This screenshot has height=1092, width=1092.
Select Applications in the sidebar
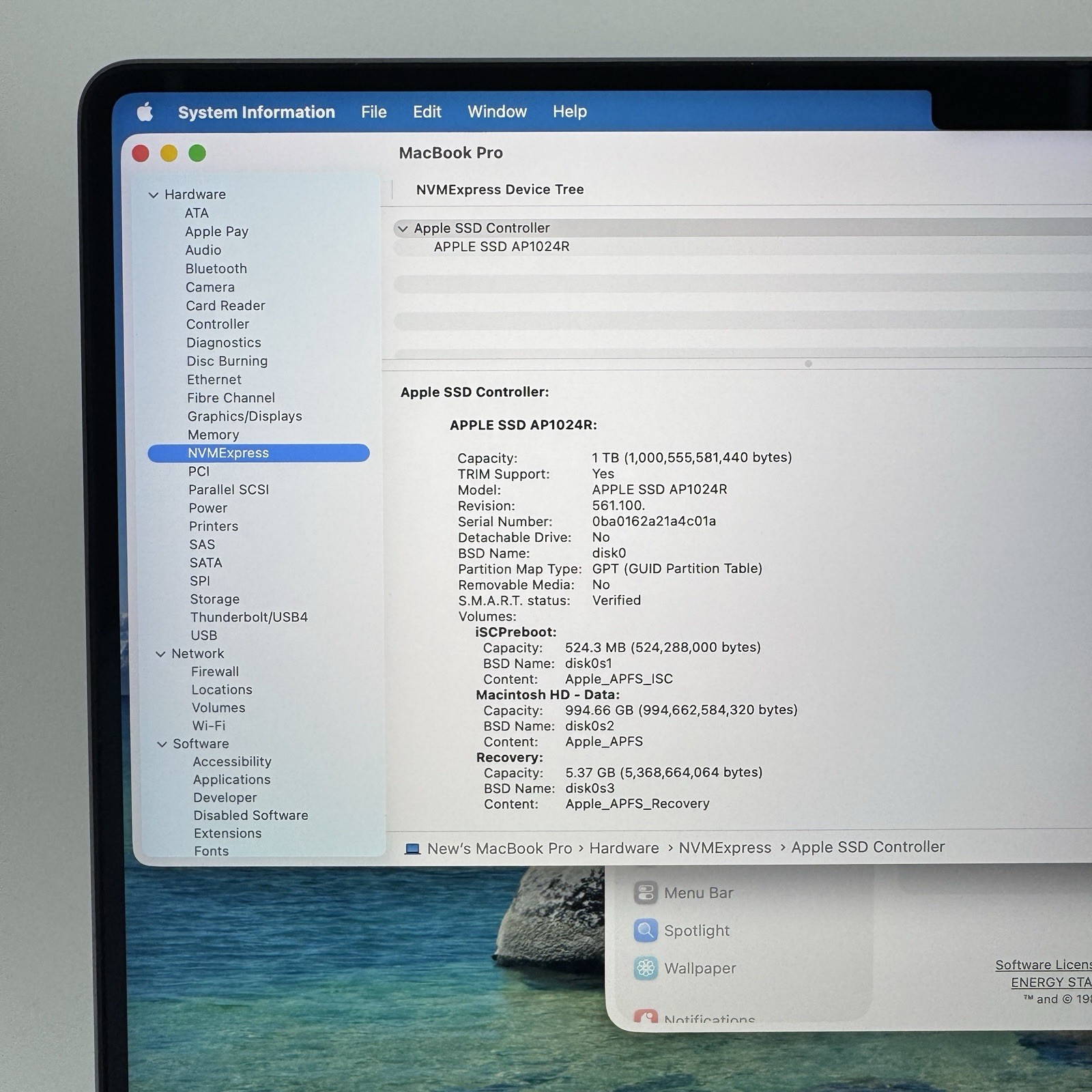[231, 779]
